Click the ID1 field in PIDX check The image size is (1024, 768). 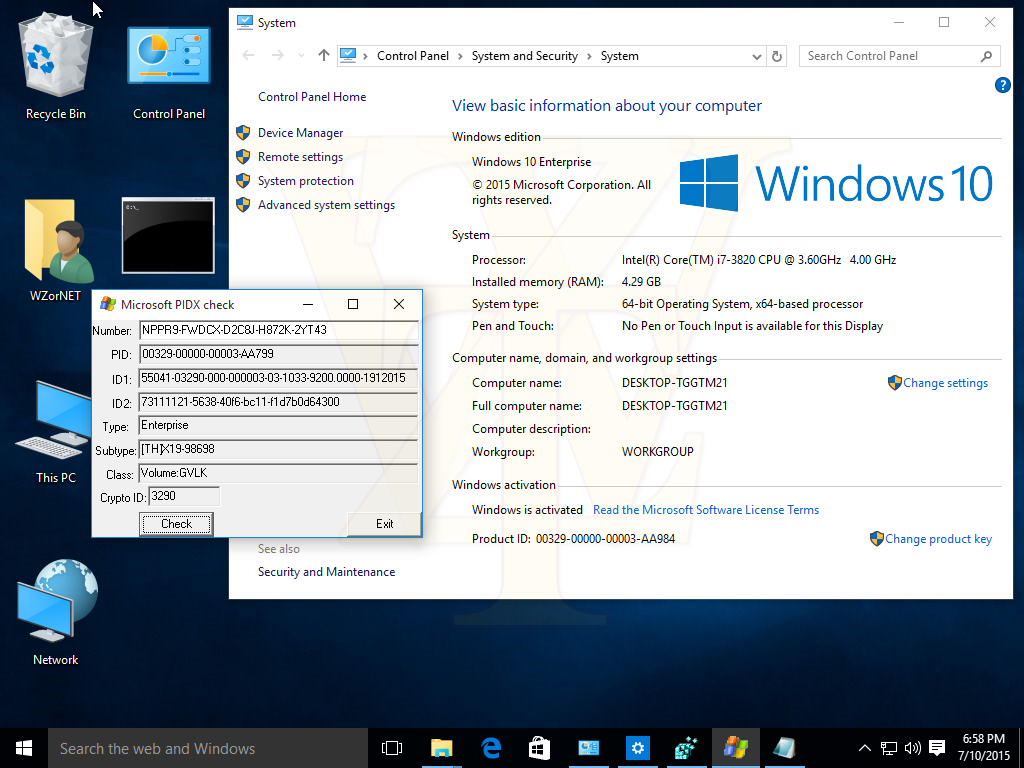pos(278,378)
